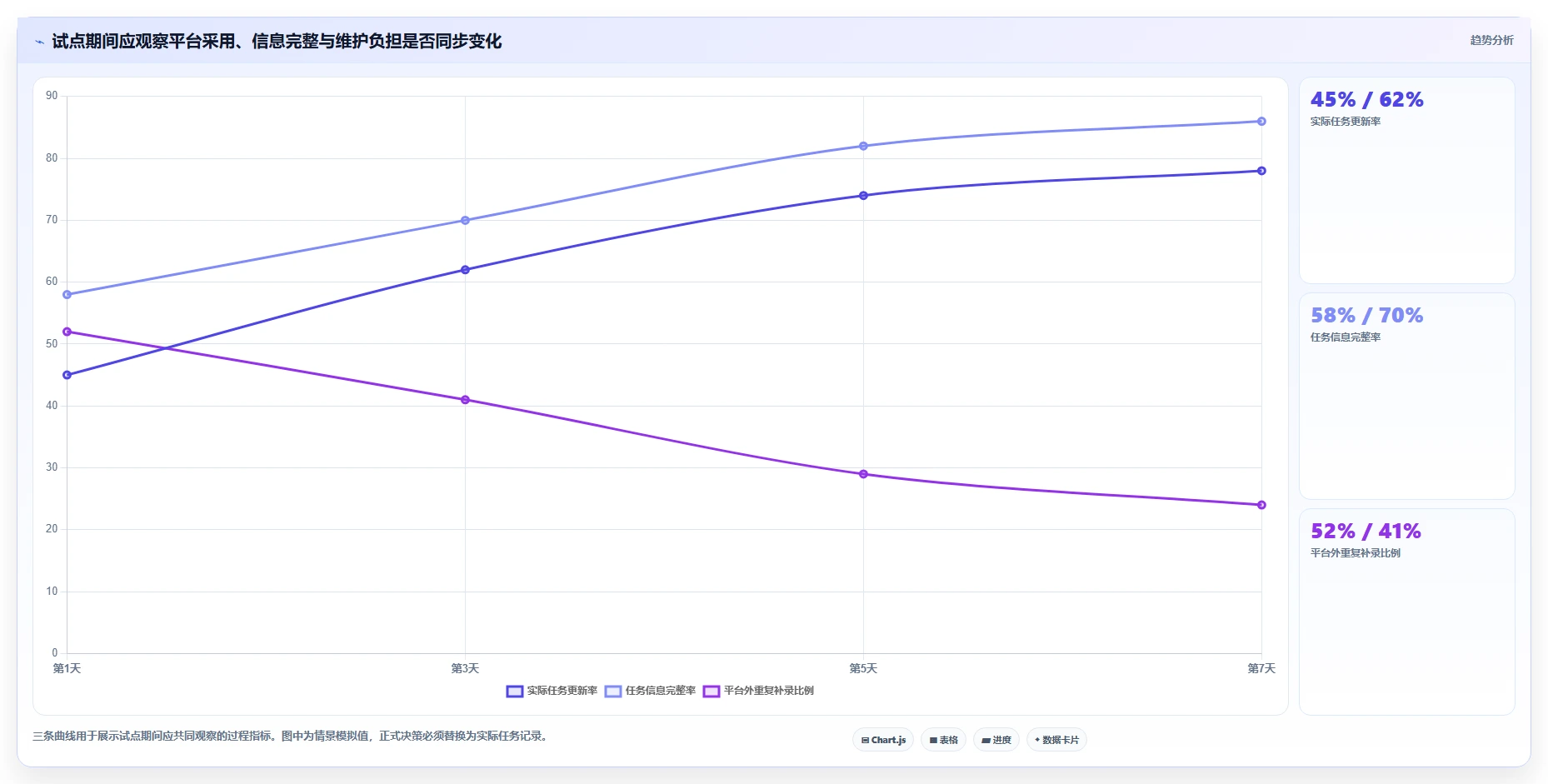Select 平台外重复补录比例 data point at 第3天
The image size is (1548, 784).
click(x=465, y=400)
